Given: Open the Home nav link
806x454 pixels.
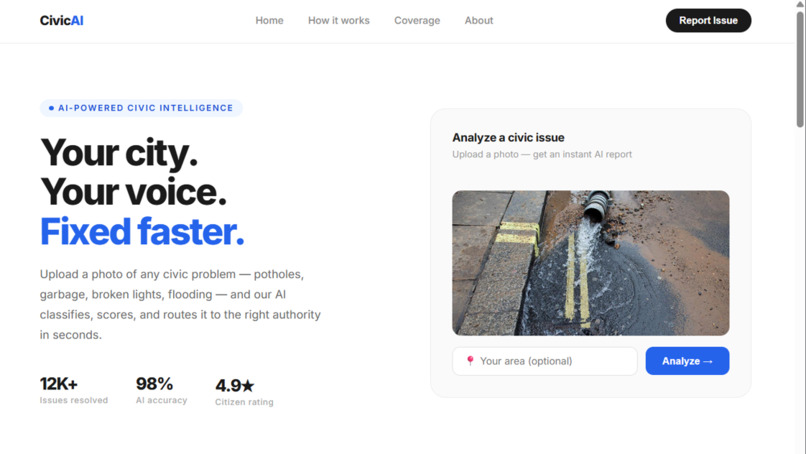Looking at the screenshot, I should [269, 21].
